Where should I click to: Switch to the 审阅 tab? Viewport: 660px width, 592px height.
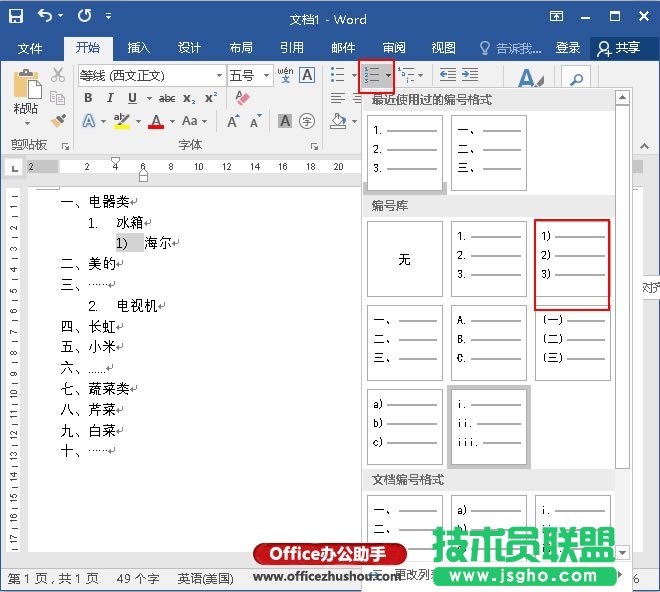point(394,48)
